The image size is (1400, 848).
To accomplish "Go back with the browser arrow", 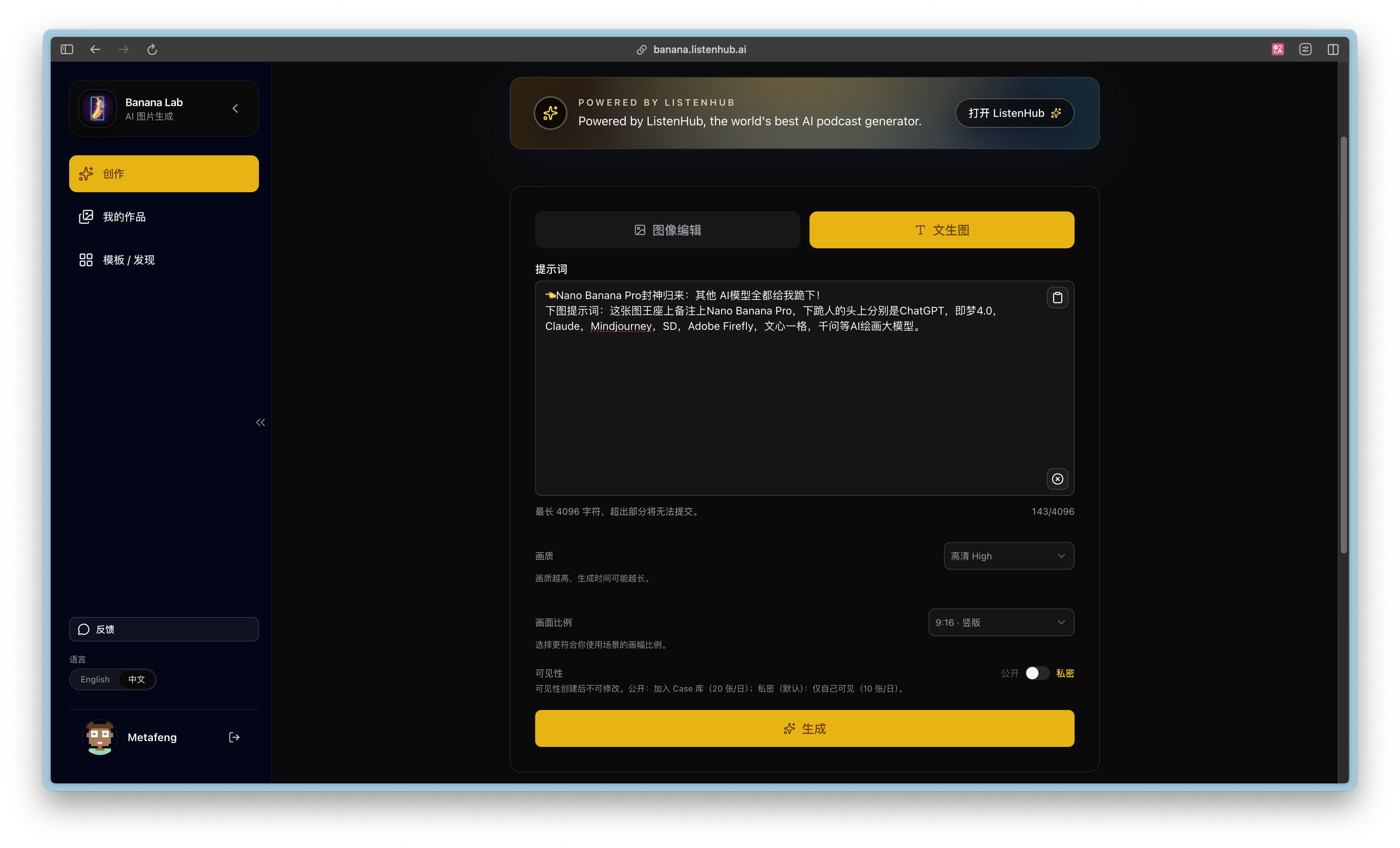I will [95, 50].
